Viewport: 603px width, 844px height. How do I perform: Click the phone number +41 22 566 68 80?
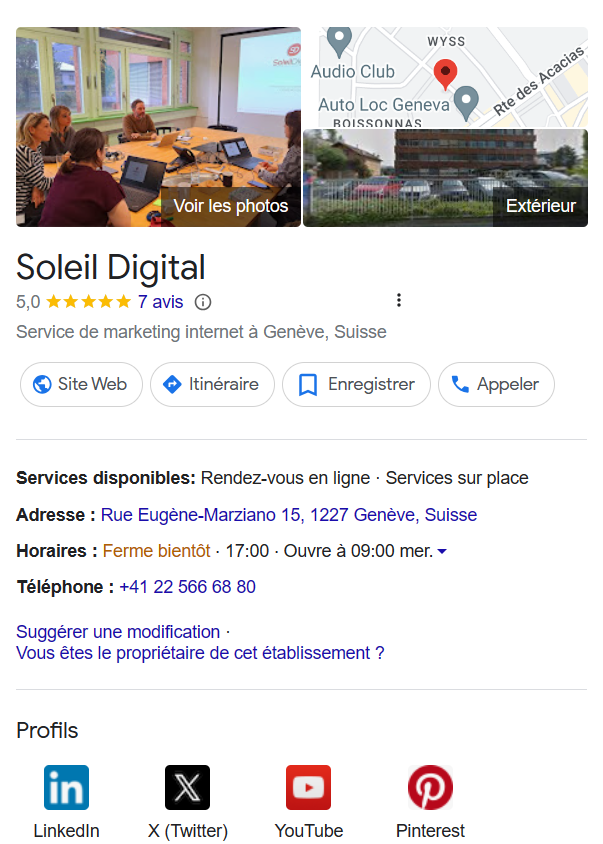(x=187, y=587)
